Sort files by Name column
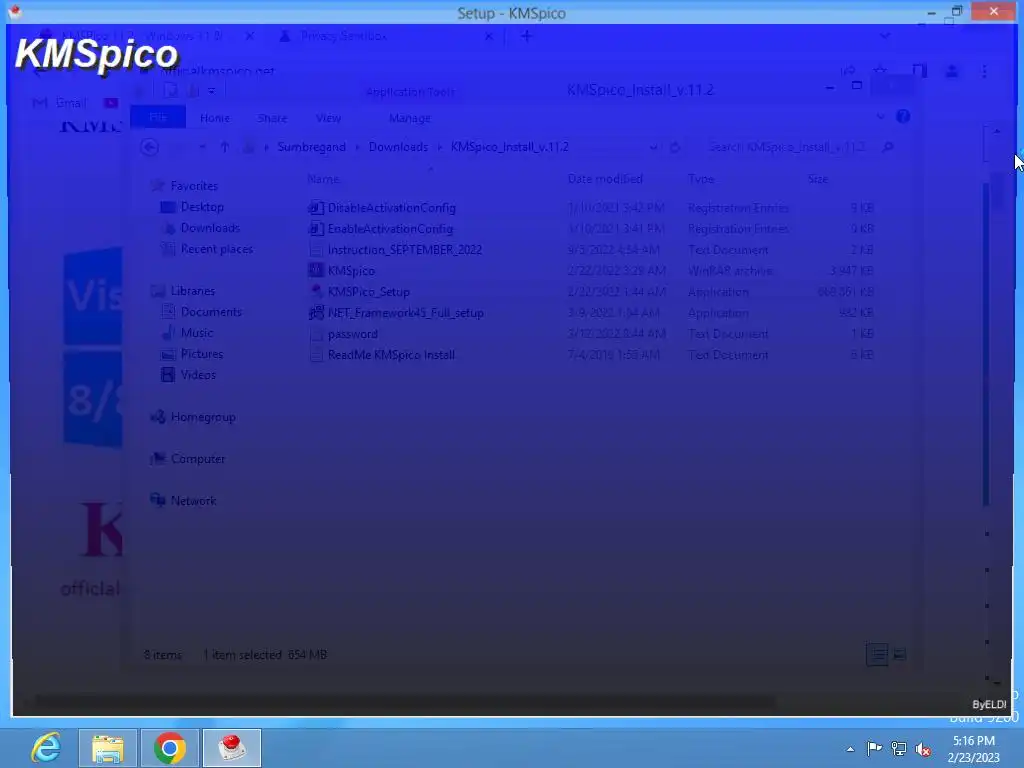This screenshot has width=1024, height=768. [323, 179]
